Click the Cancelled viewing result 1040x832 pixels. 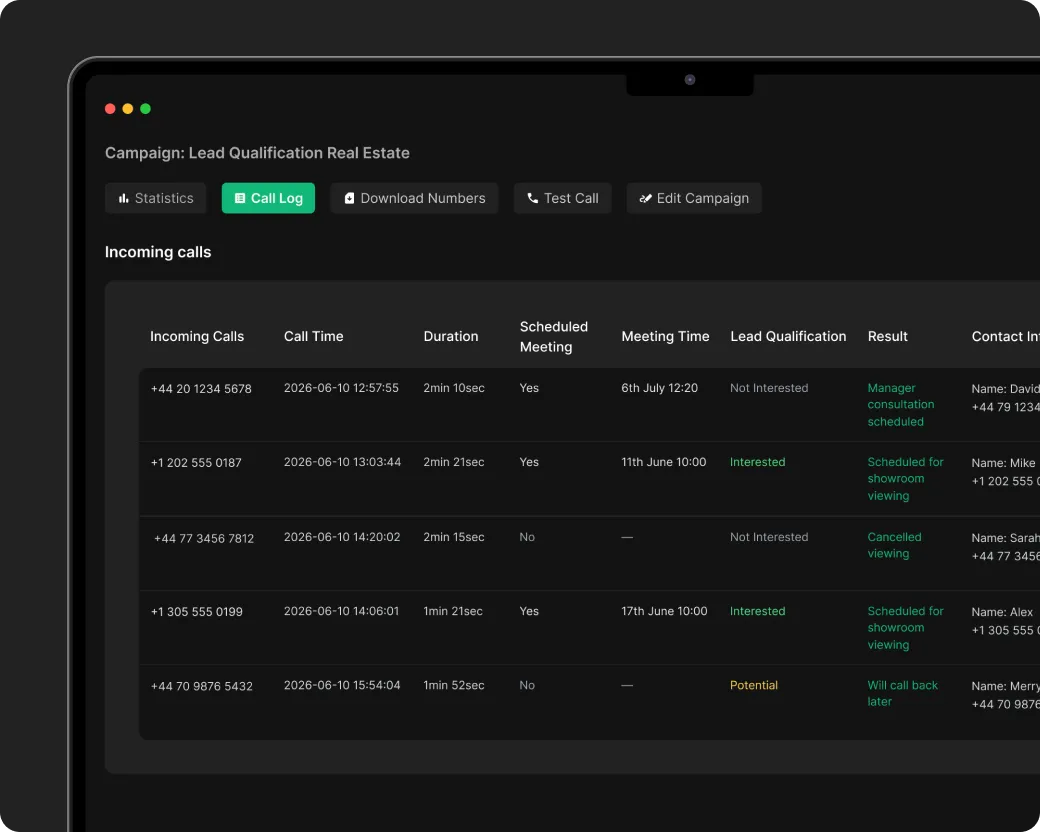pos(895,545)
